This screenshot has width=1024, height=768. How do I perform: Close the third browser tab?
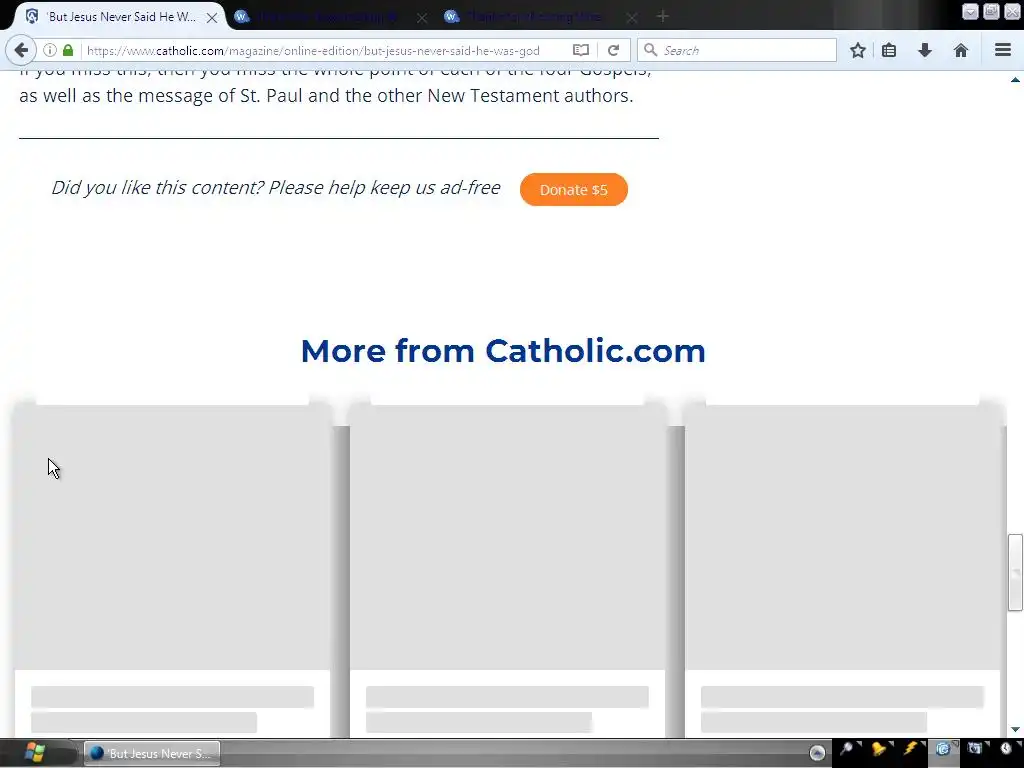(632, 18)
